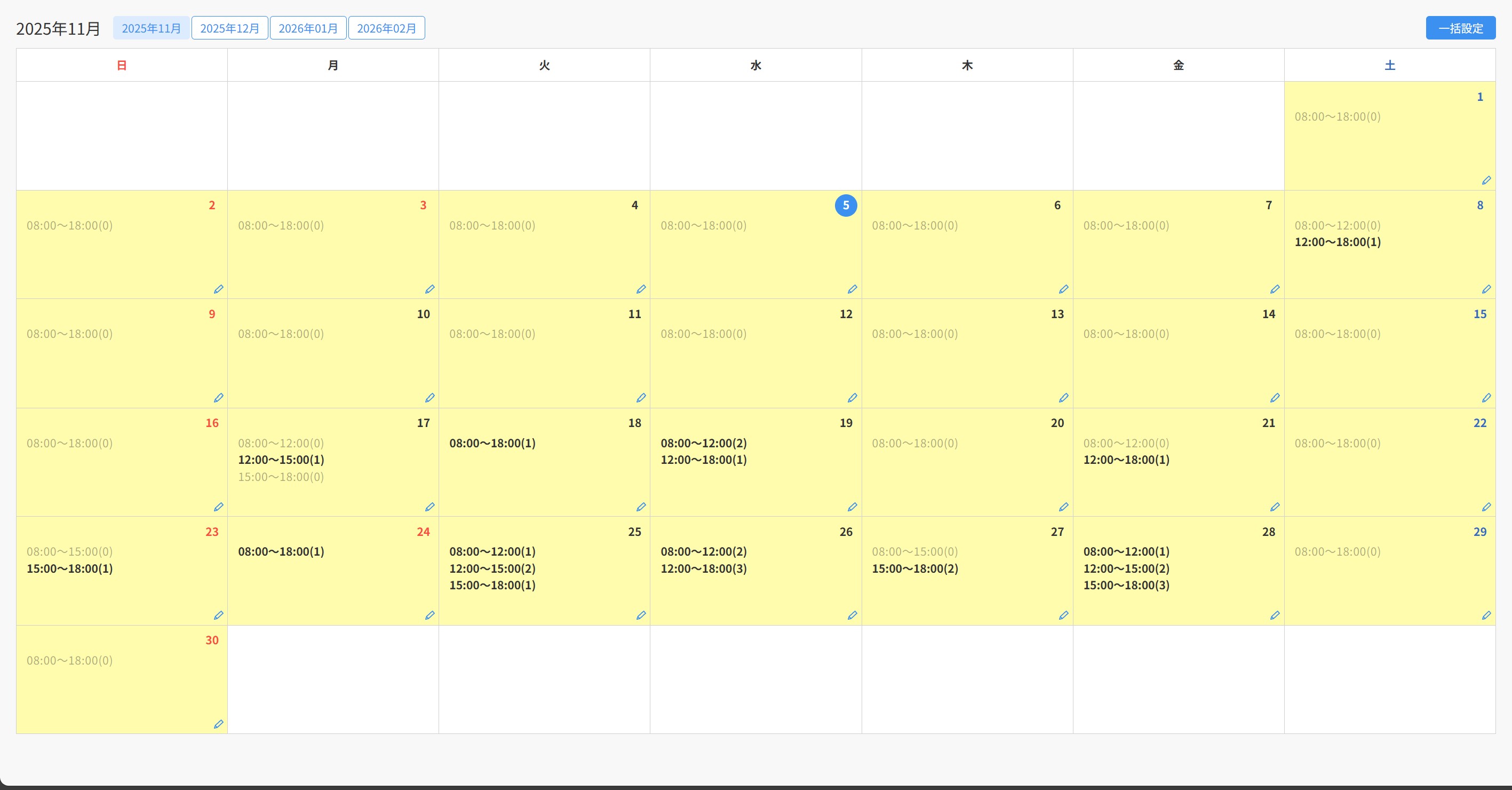
Task: Click the pencil icon on November 22
Action: point(1486,507)
